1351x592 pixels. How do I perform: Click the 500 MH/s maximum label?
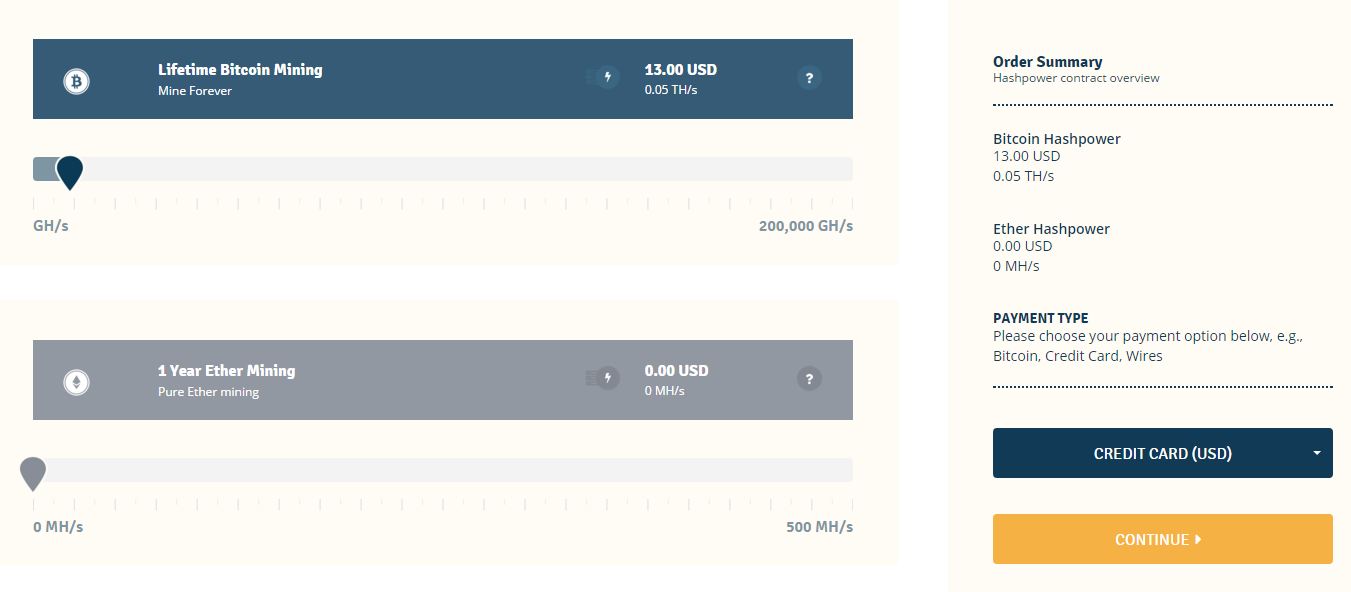(820, 527)
